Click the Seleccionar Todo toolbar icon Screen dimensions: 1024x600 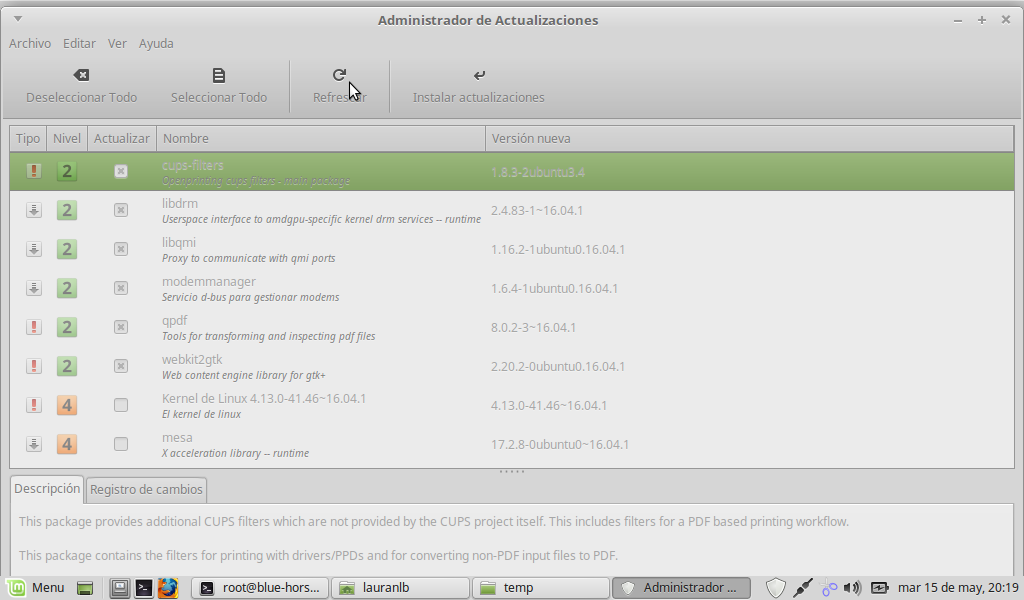(x=219, y=75)
